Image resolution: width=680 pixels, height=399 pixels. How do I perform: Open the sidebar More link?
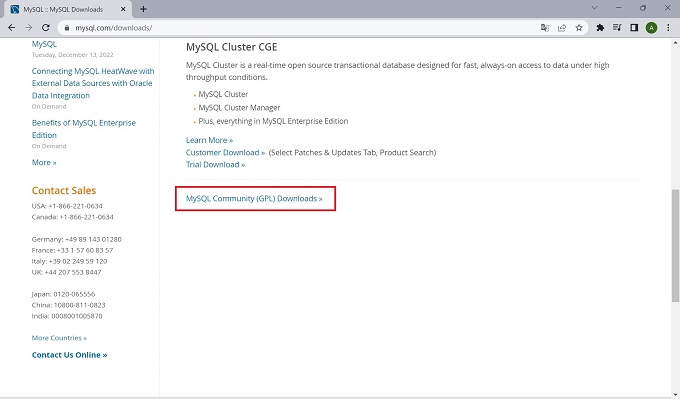[44, 162]
